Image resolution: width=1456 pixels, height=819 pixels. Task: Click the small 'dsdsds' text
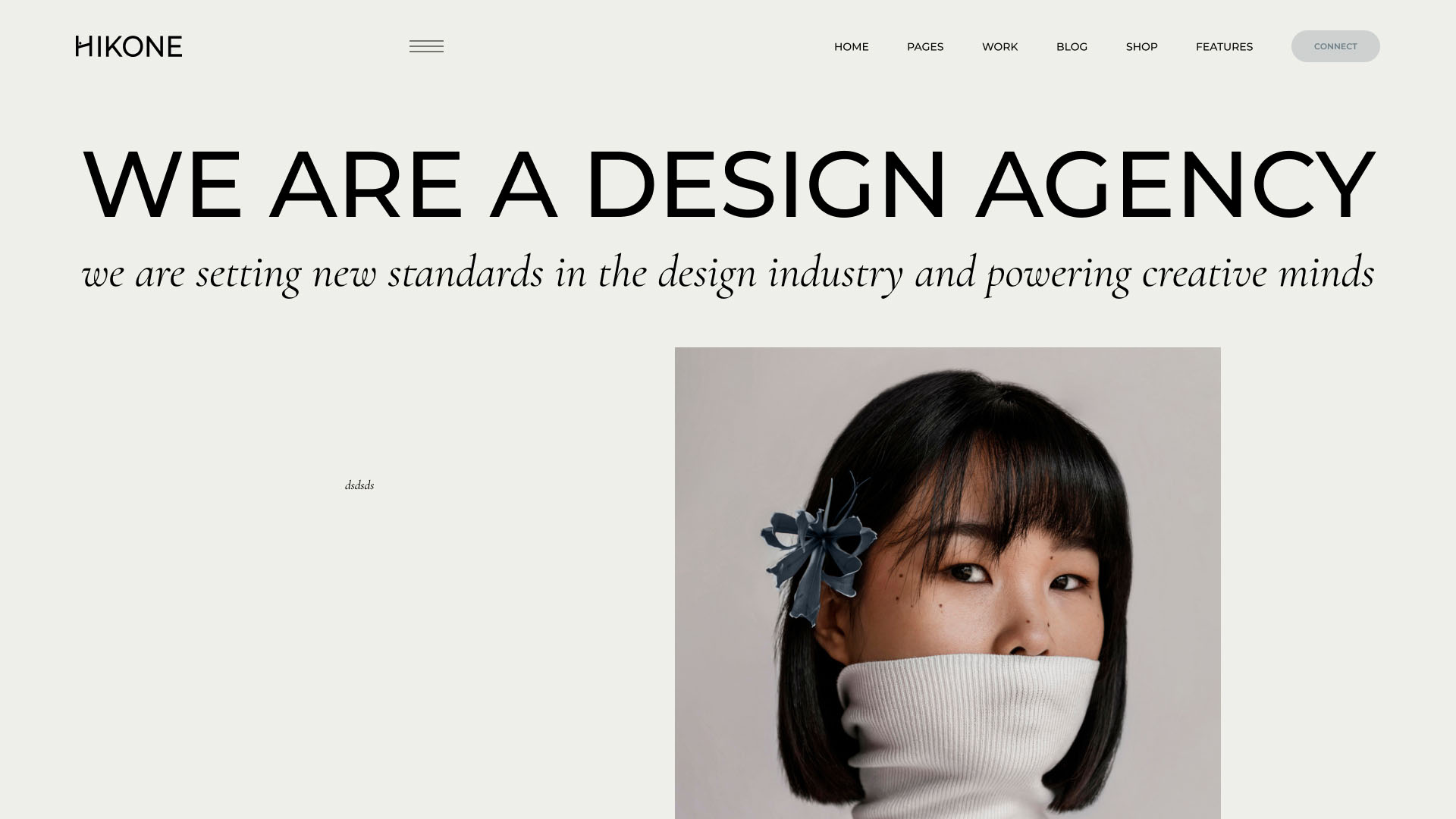359,485
